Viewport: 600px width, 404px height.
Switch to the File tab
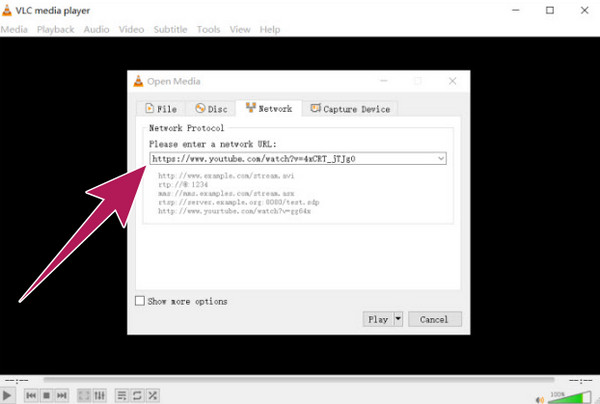[161, 109]
